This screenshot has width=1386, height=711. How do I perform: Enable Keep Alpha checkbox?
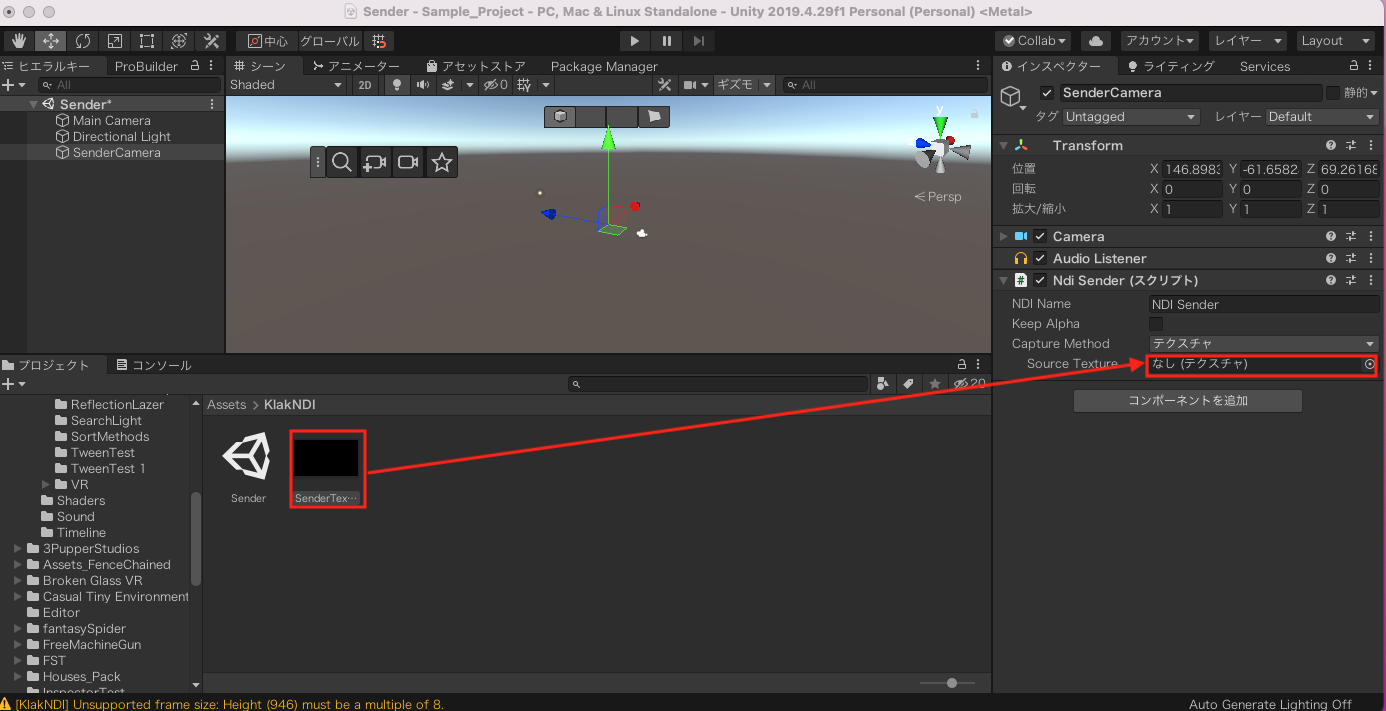pyautogui.click(x=1156, y=324)
